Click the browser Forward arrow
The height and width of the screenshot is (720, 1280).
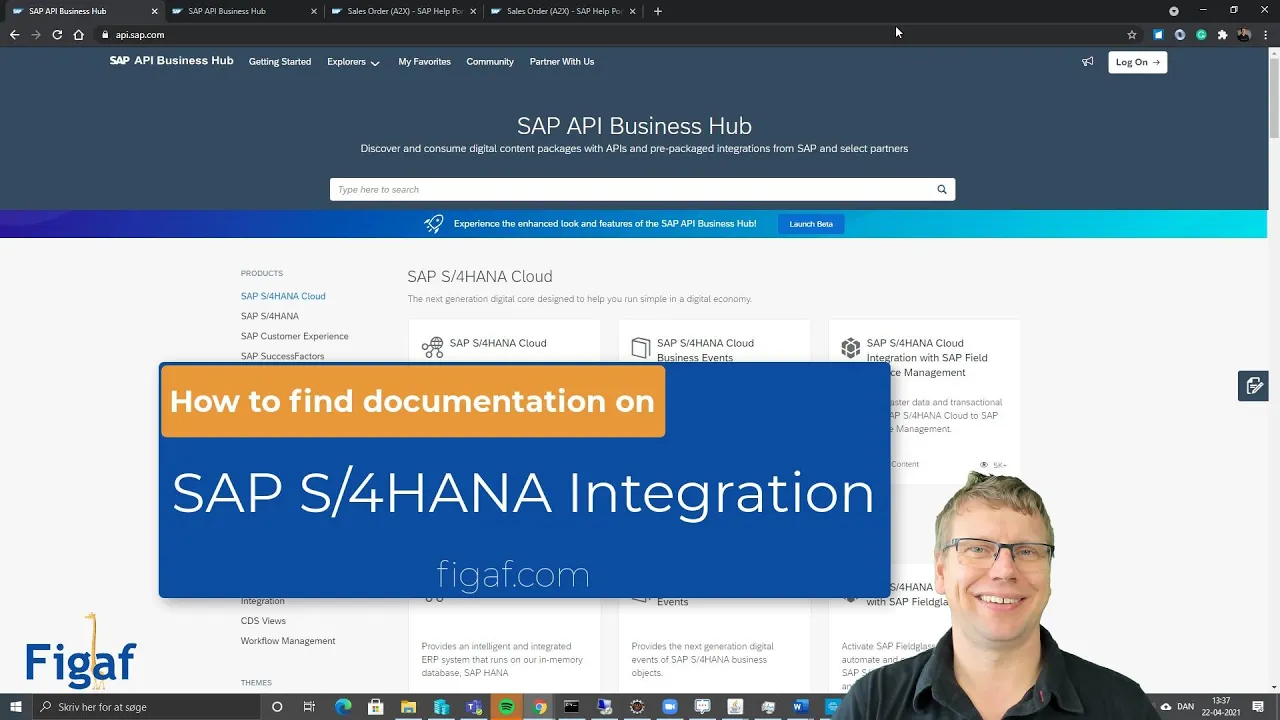point(36,34)
